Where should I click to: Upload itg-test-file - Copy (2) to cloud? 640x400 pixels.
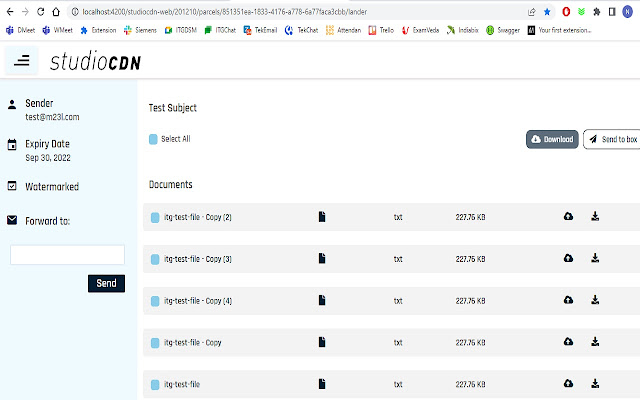568,216
